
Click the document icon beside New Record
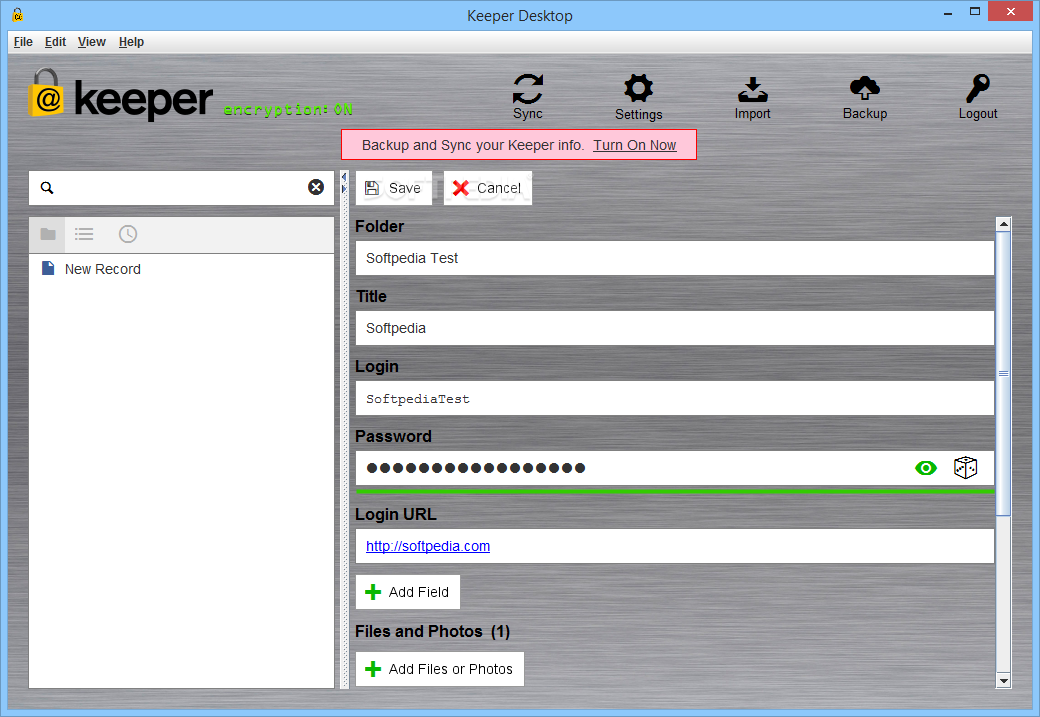click(48, 268)
